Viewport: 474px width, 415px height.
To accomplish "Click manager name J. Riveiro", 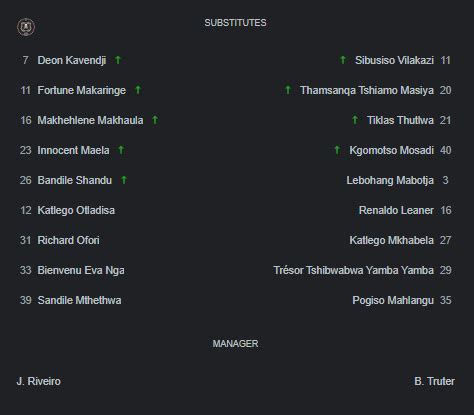I will click(39, 381).
